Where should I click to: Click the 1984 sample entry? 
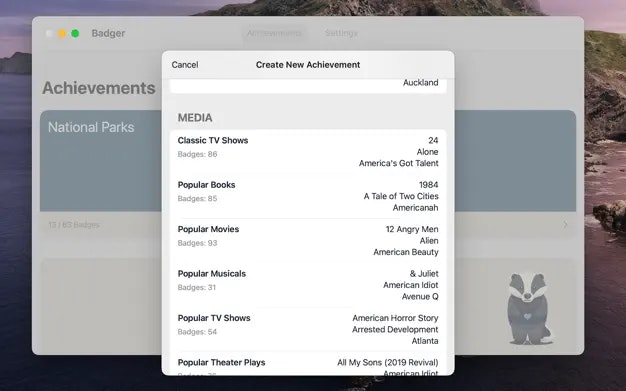pos(428,185)
